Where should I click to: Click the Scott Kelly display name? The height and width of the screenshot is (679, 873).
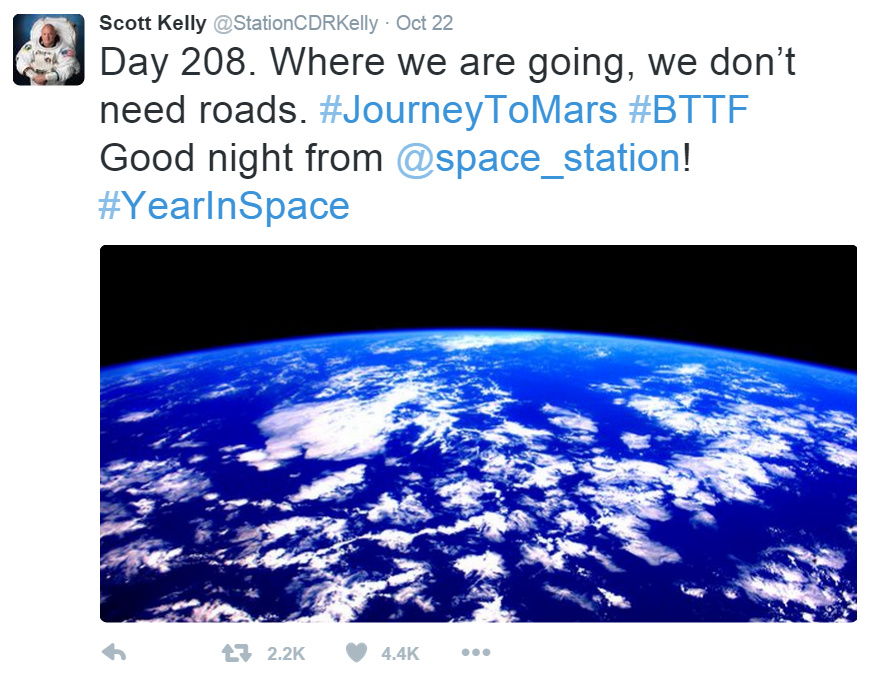(153, 23)
